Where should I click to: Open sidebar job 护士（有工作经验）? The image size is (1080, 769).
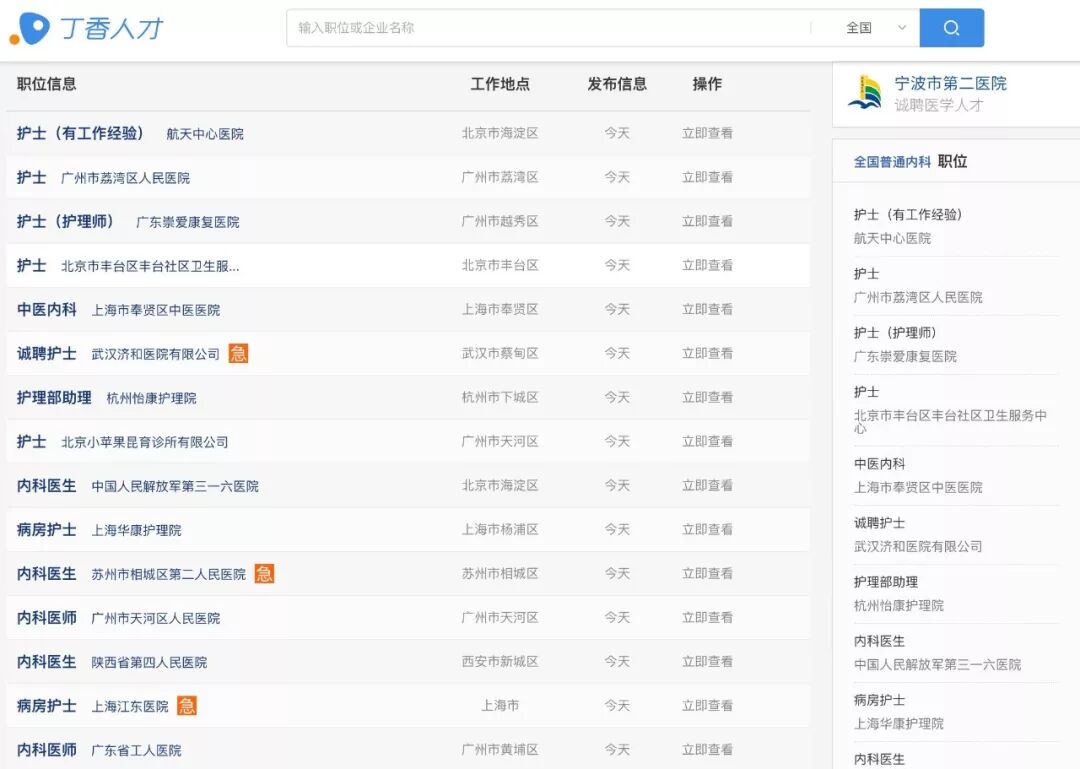point(908,214)
